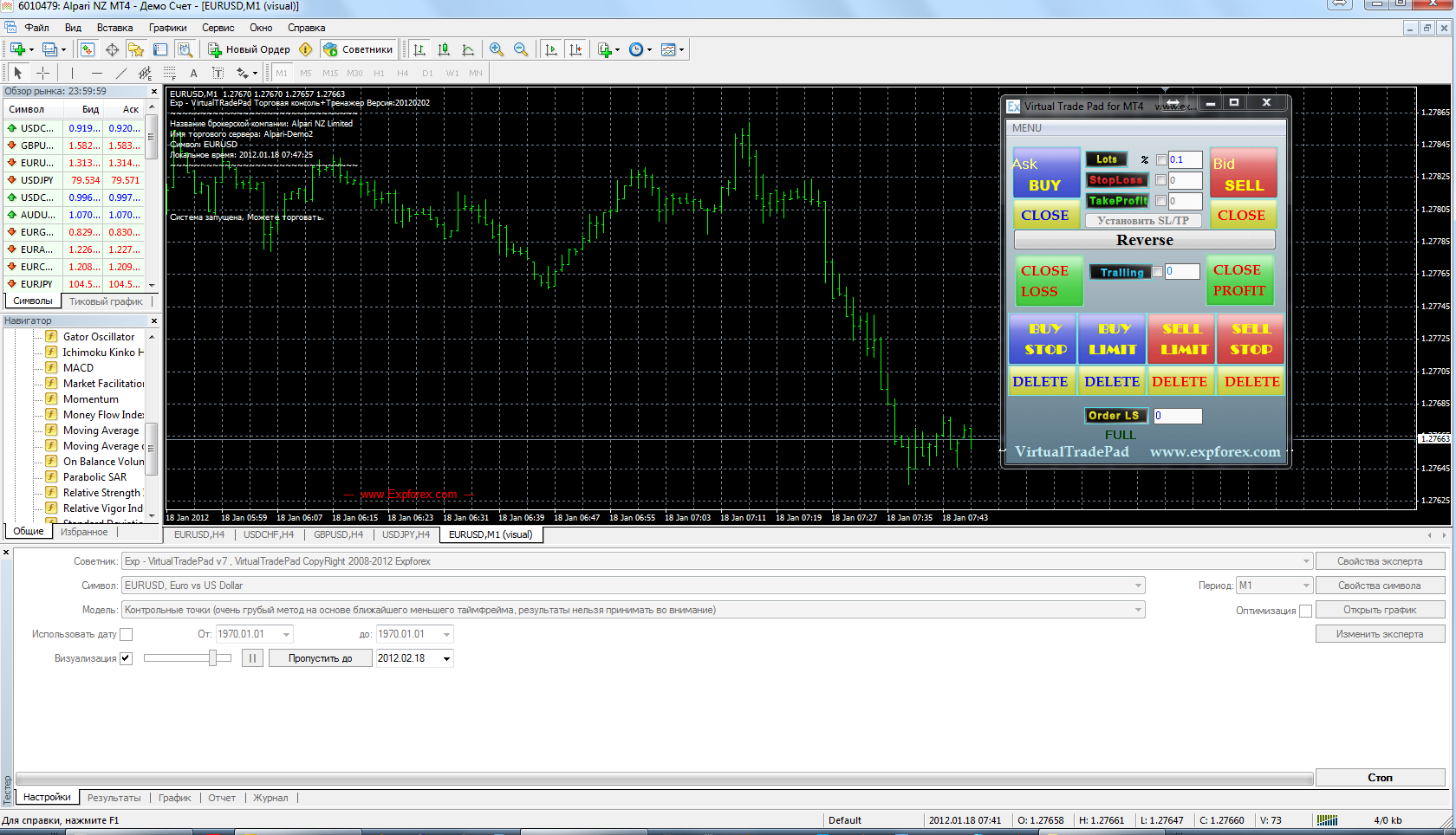Screen dimensions: 1456x835
Task: Toggle the Советники expert advisors button
Action: click(x=359, y=49)
